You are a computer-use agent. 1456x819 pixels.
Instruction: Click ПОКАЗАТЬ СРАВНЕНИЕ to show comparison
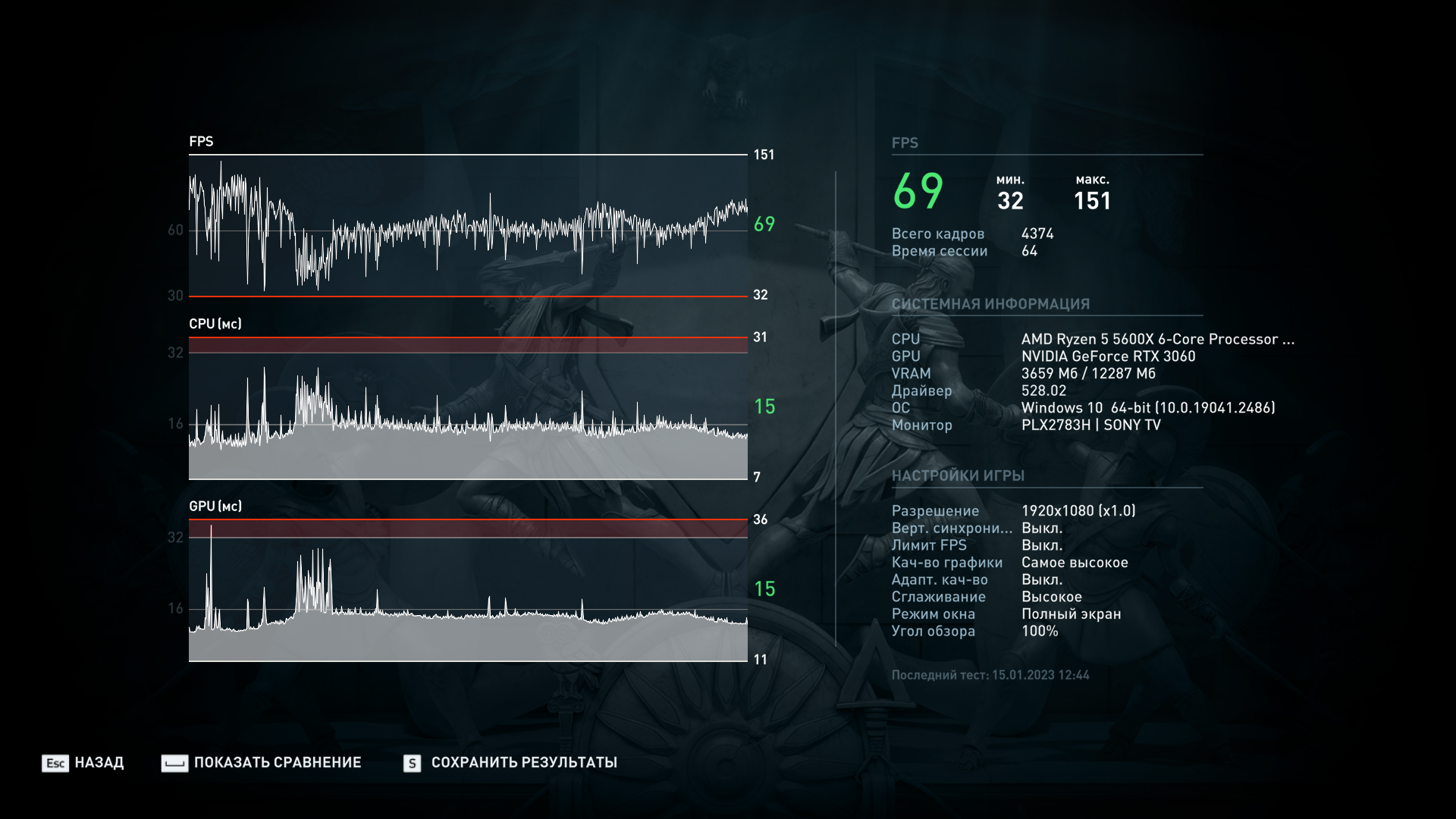(278, 763)
